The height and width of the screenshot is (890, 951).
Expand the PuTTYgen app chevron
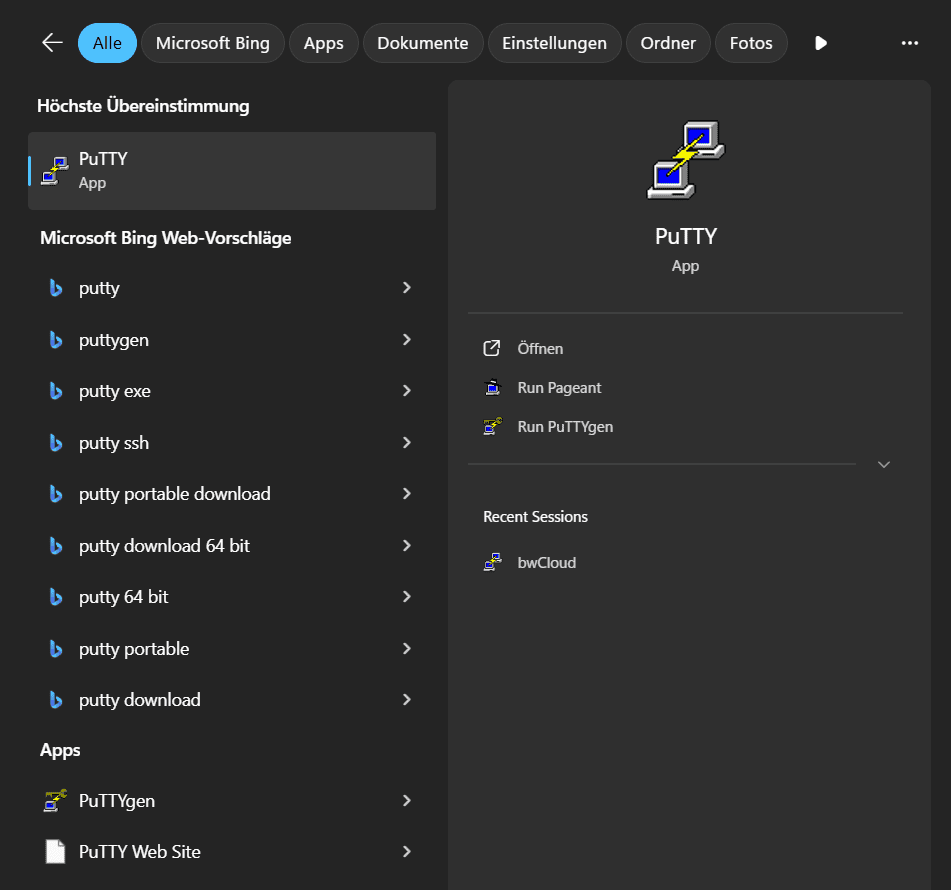(x=407, y=801)
